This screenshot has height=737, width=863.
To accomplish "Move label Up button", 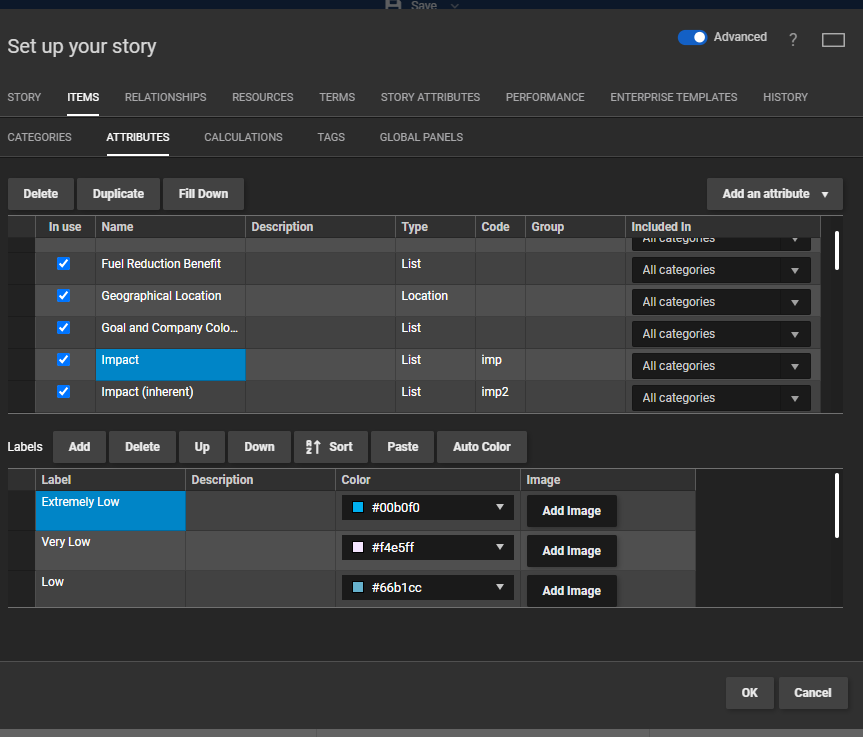I will point(202,447).
